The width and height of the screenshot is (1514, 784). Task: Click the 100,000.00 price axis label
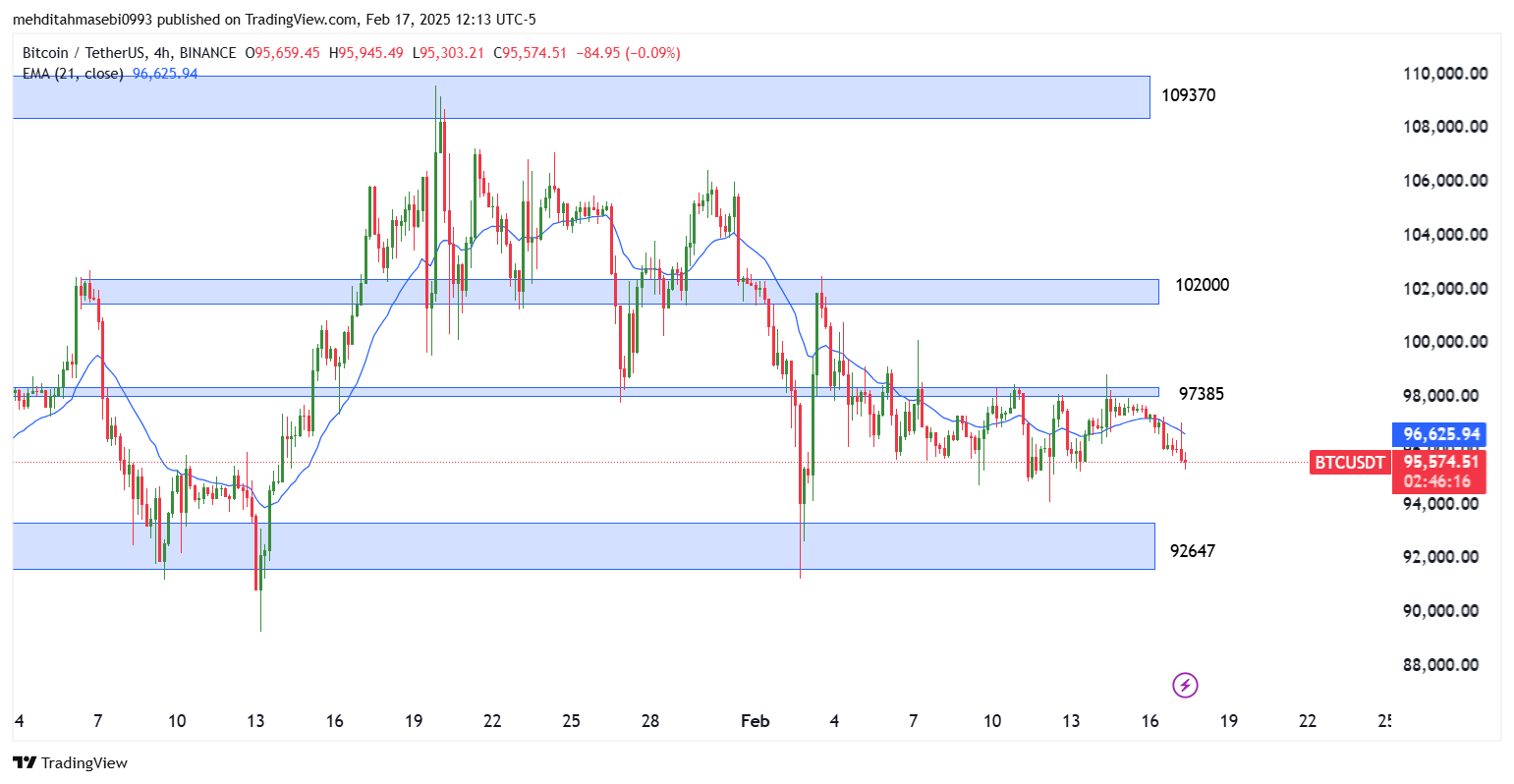[1445, 342]
